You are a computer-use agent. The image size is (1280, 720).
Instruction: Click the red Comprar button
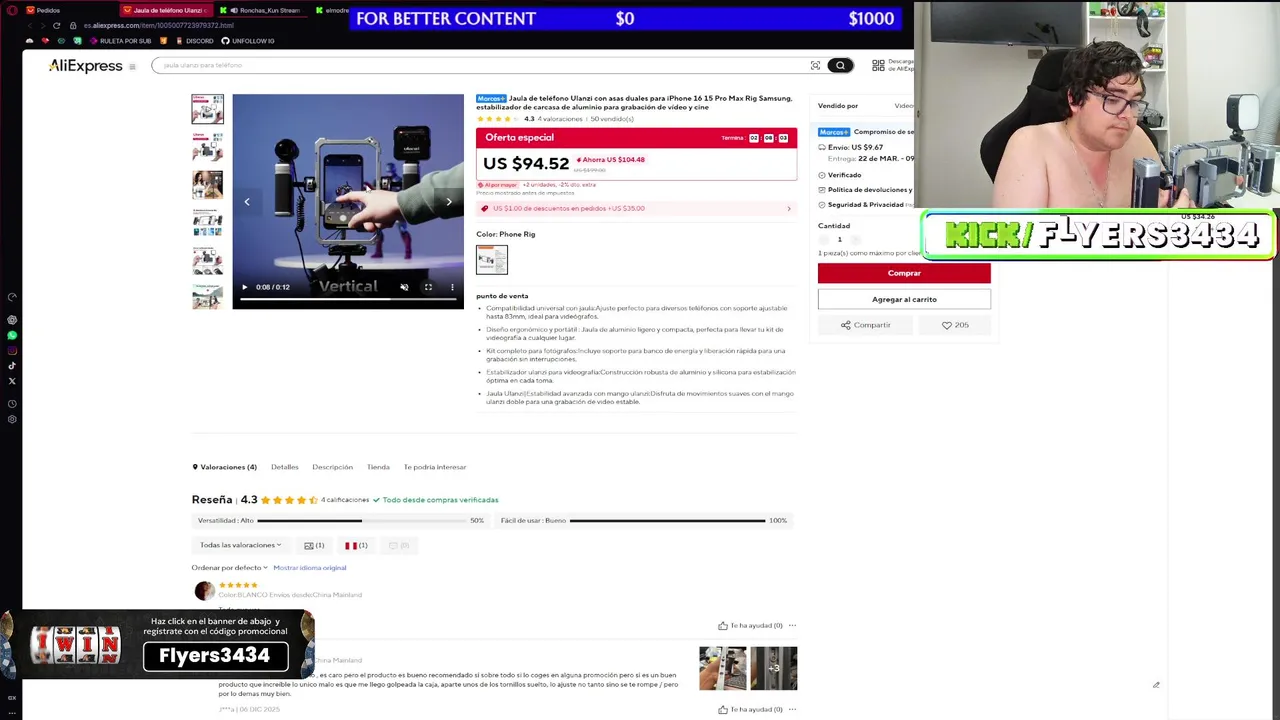pyautogui.click(x=904, y=273)
